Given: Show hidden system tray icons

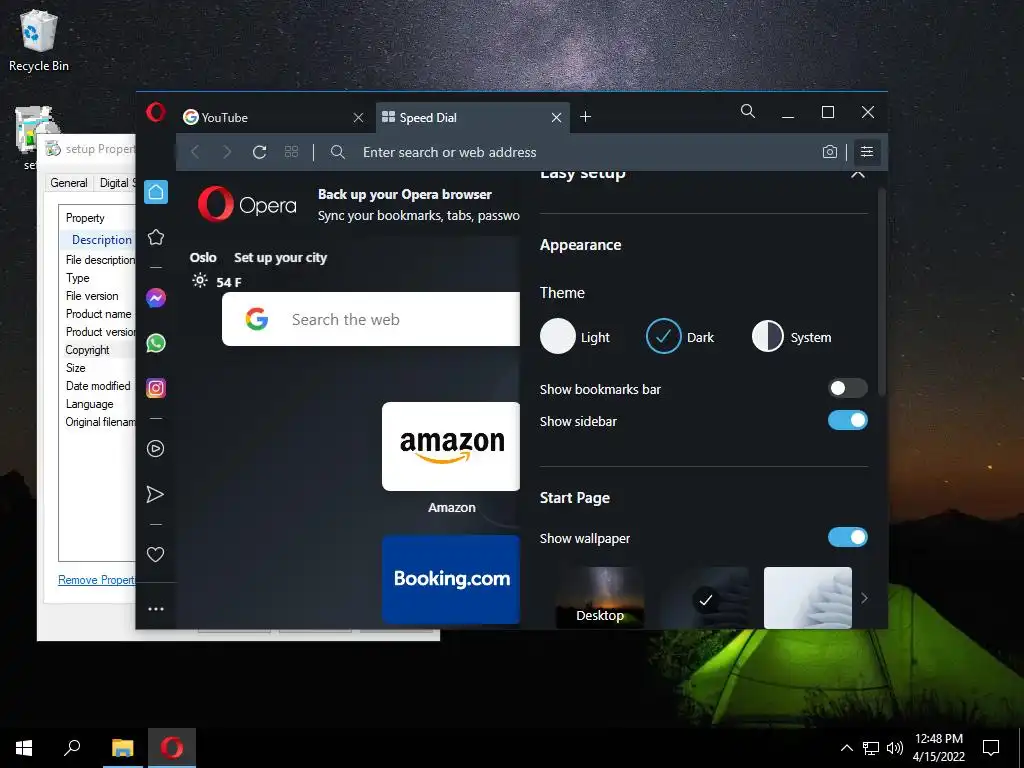Looking at the screenshot, I should (x=846, y=748).
